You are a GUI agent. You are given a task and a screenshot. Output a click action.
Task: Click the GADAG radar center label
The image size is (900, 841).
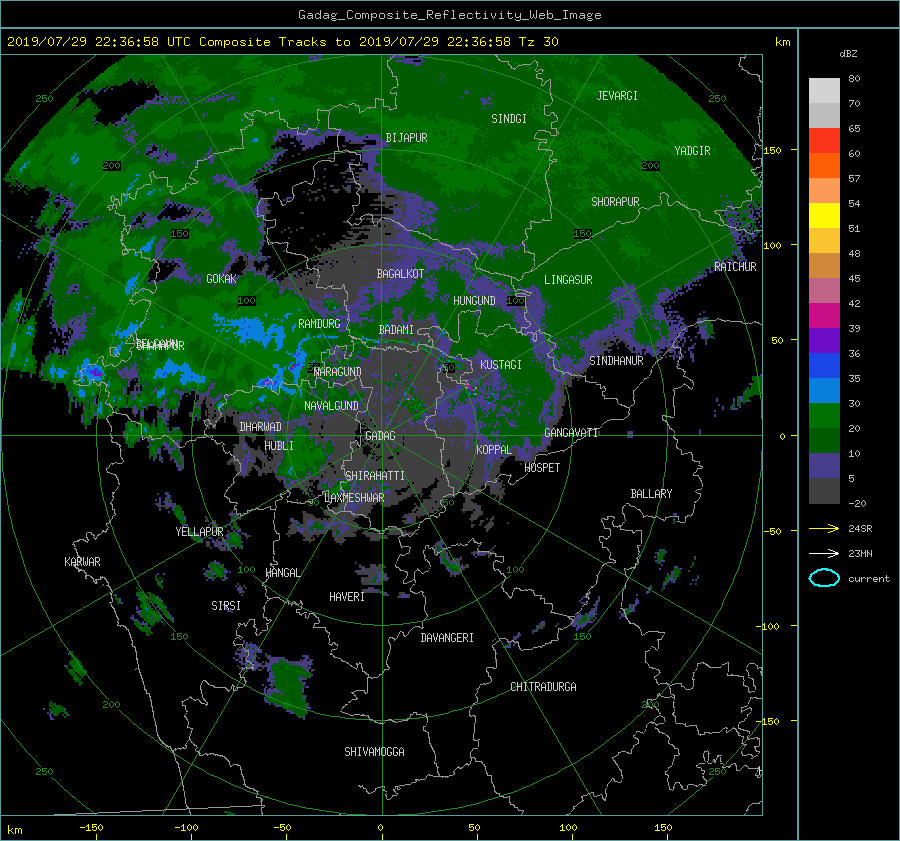(380, 436)
